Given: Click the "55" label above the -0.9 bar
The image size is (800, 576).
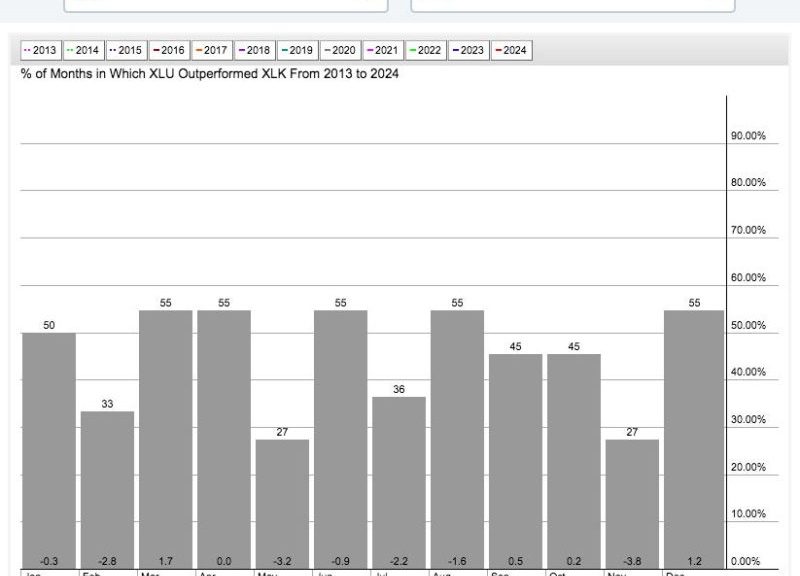Looking at the screenshot, I should [341, 303].
